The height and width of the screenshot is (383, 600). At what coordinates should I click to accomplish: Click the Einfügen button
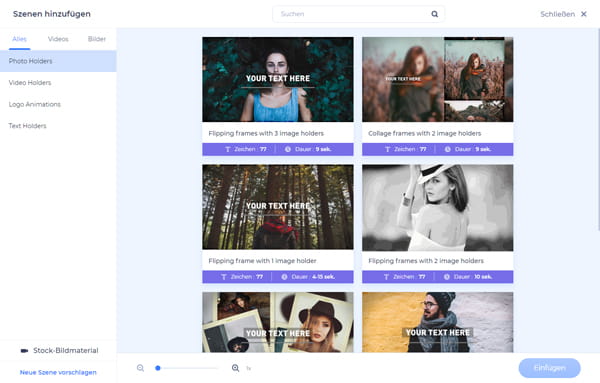click(549, 368)
